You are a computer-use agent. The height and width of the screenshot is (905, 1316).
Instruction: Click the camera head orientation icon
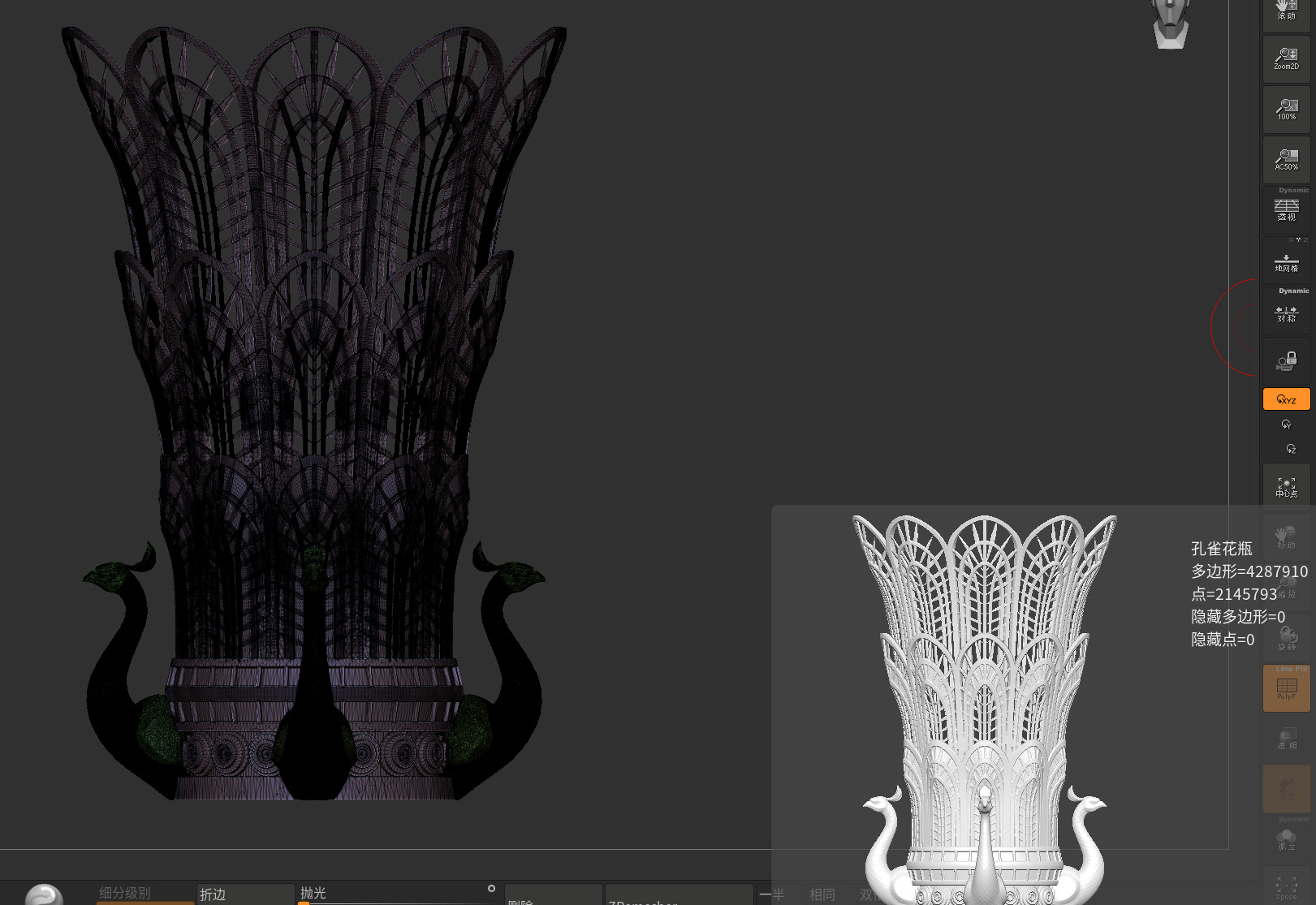click(1171, 24)
